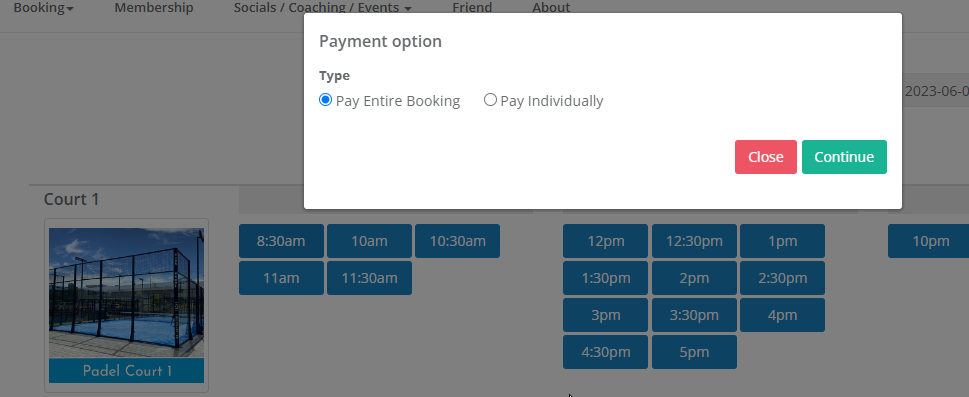The image size is (969, 397).
Task: Go to the About menu item
Action: click(x=551, y=8)
